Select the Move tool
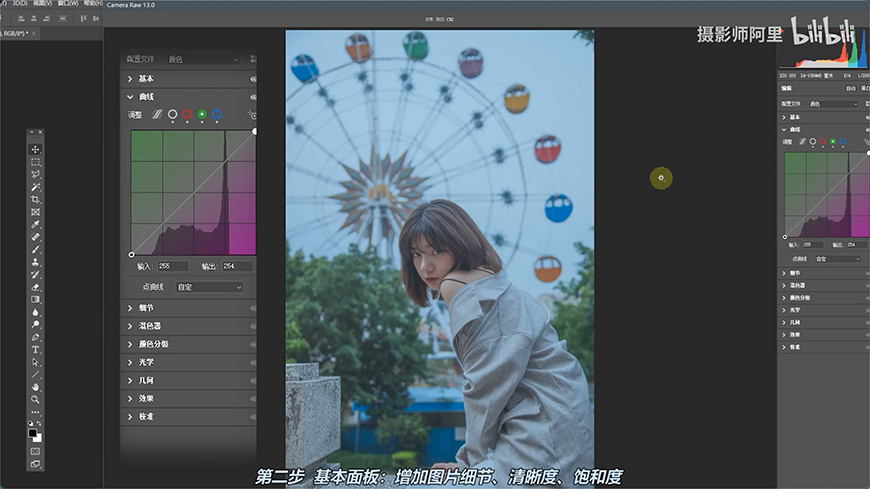Viewport: 870px width, 489px height. coord(36,149)
